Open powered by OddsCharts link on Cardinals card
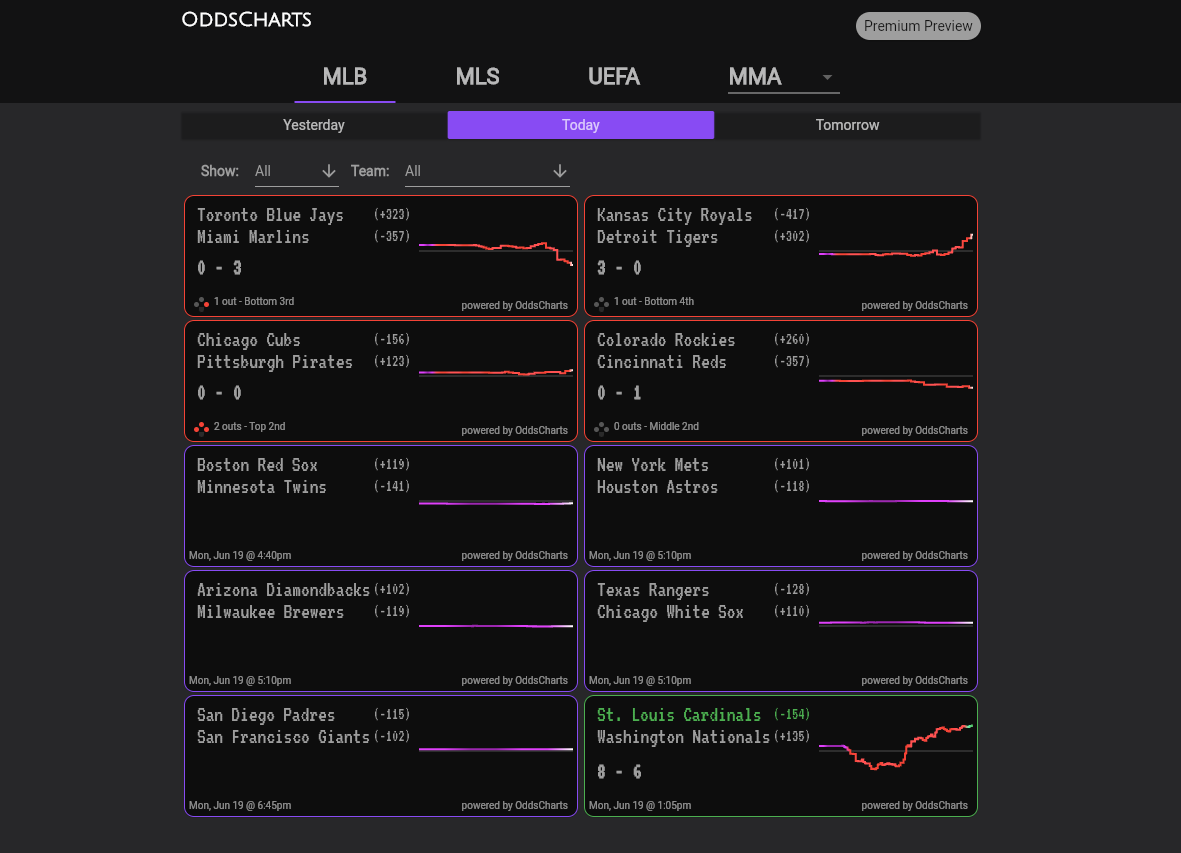 point(914,805)
